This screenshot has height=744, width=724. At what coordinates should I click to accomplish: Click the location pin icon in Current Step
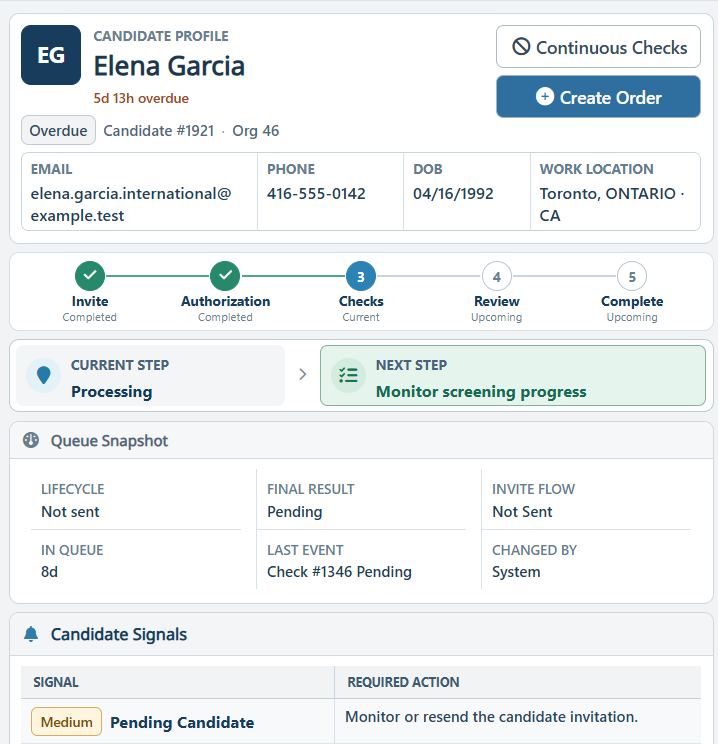click(44, 375)
